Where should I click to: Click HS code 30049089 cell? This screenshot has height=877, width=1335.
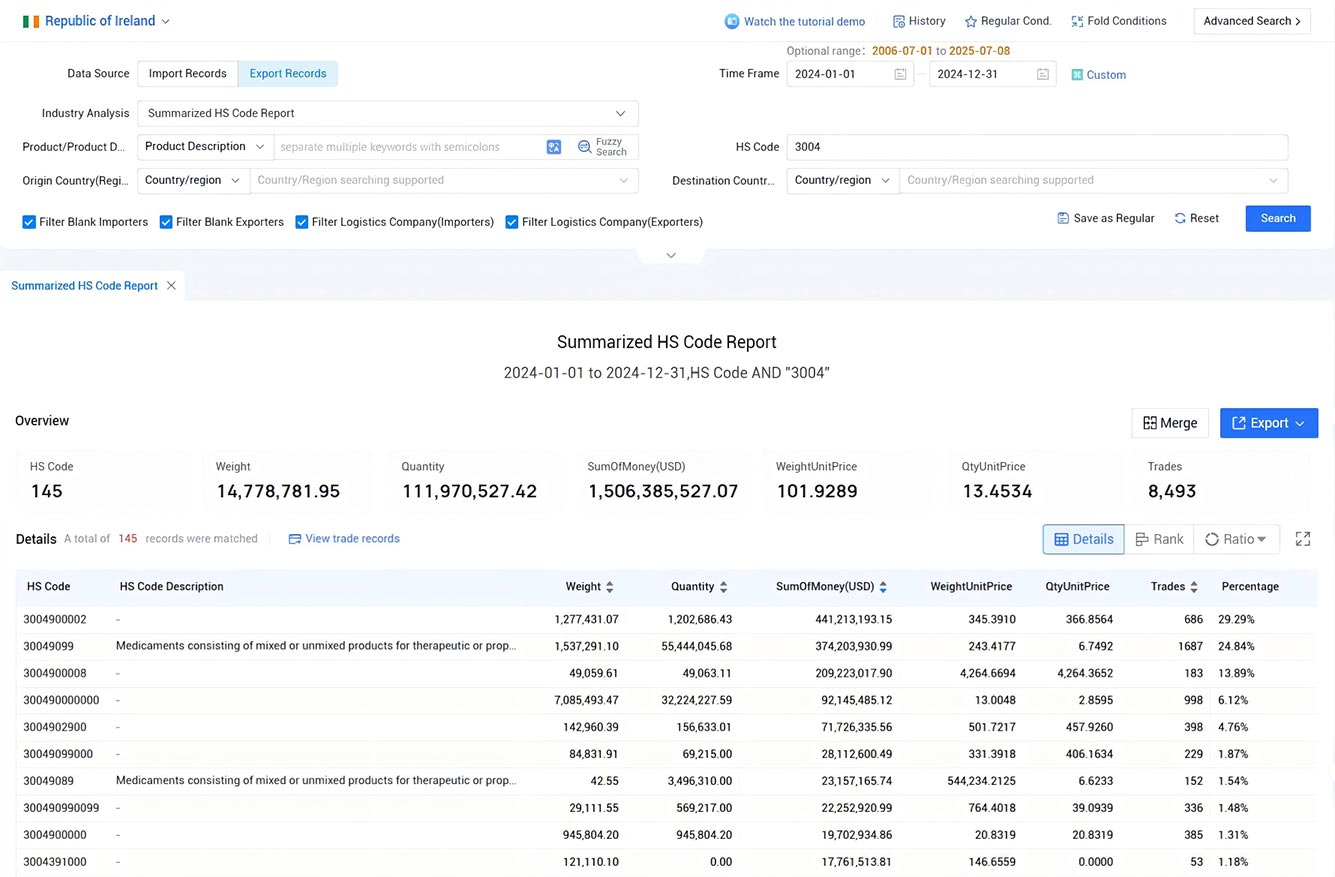[48, 782]
